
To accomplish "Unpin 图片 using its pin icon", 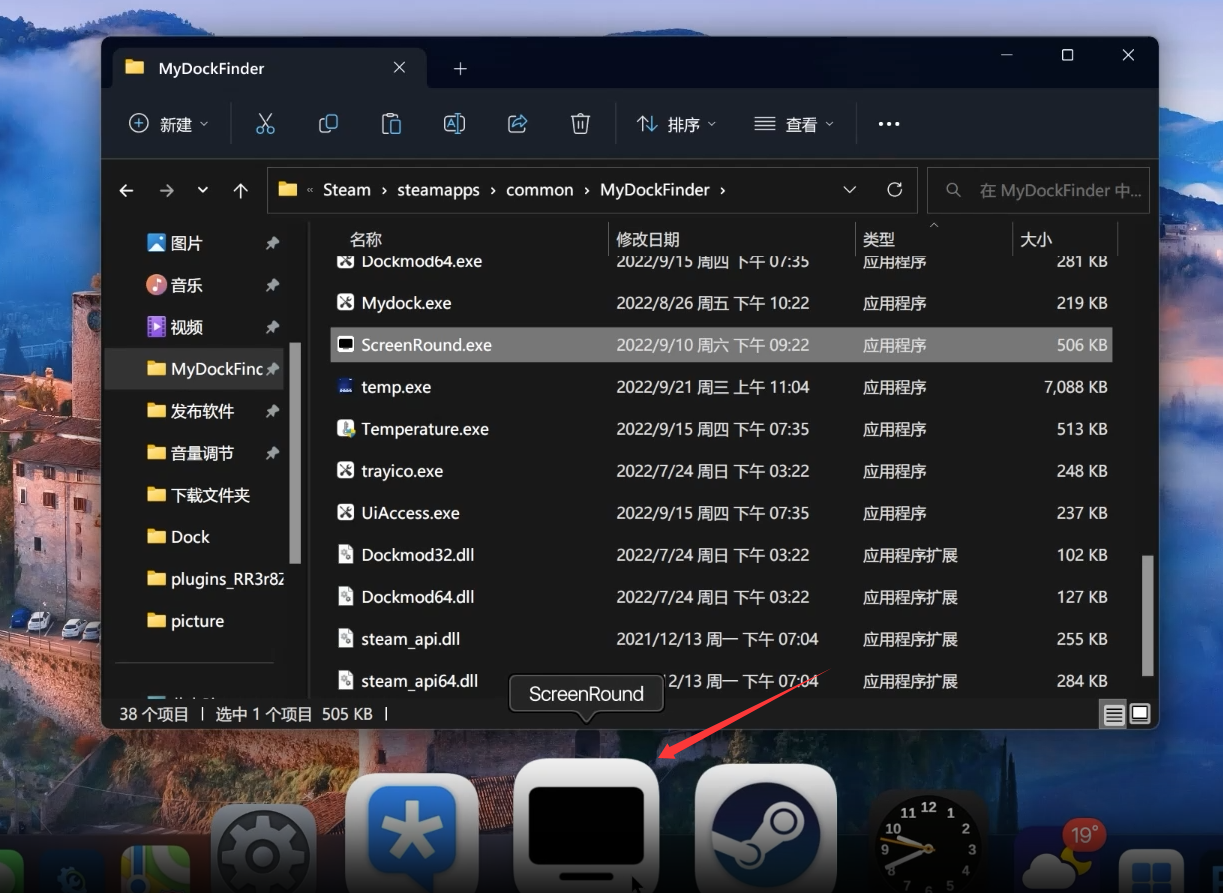I will pos(272,243).
